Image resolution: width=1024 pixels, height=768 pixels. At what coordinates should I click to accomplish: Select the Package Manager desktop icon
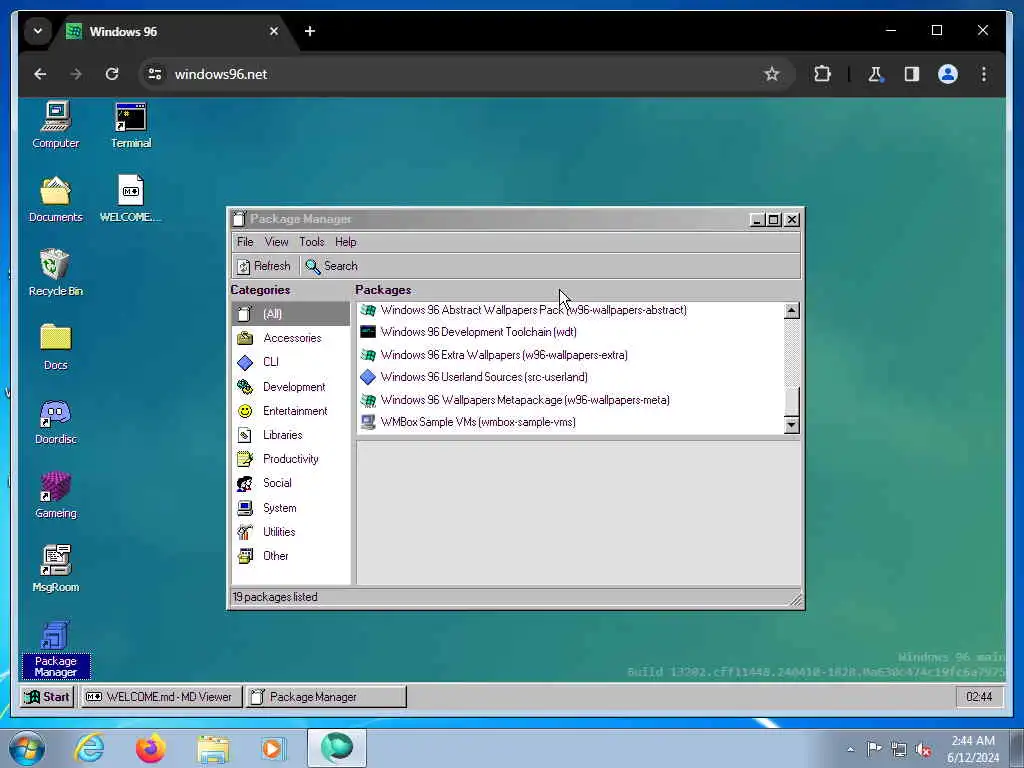56,648
